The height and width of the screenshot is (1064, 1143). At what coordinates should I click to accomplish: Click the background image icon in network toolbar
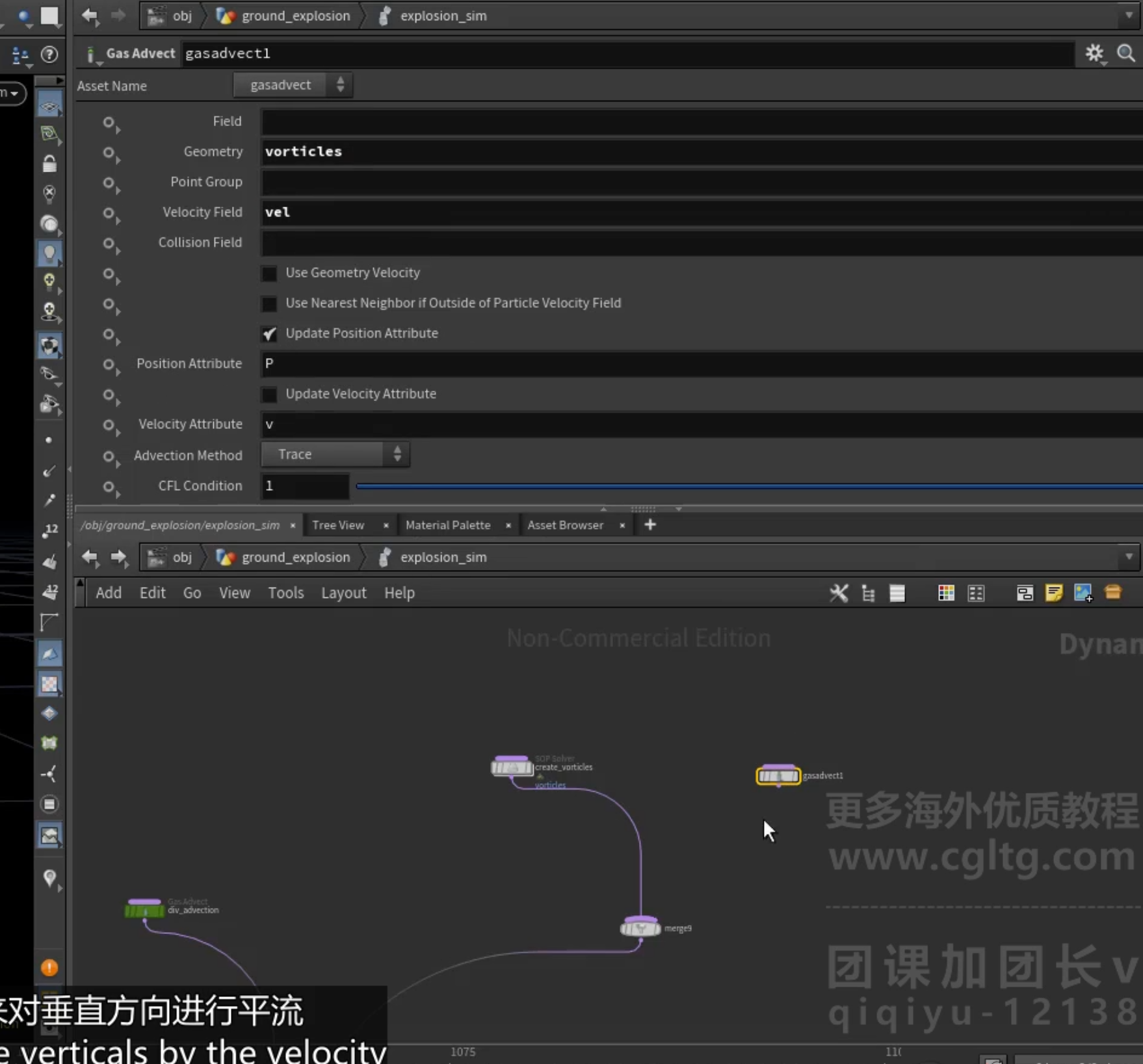[1083, 593]
